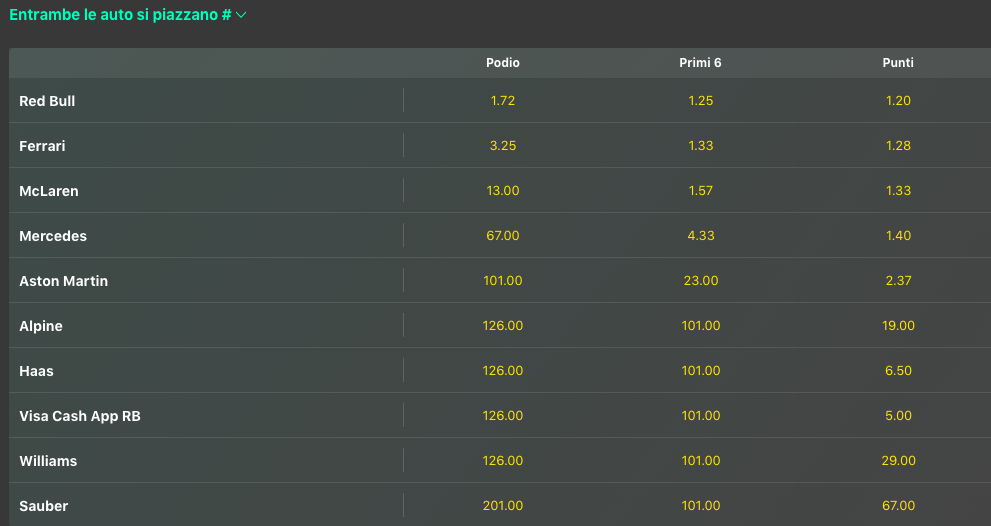Select Aston Martin Primi 6 odds 23.00

tap(701, 281)
